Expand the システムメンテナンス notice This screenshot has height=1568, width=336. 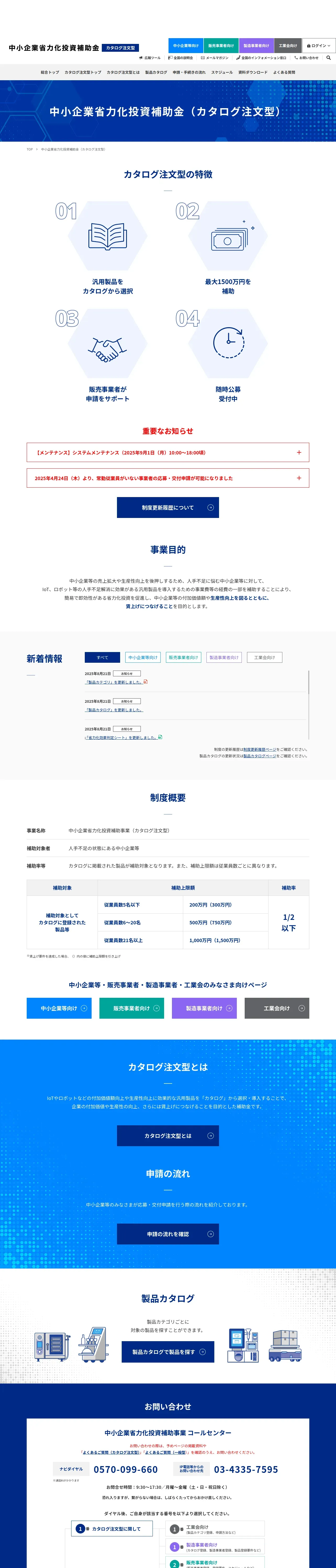point(168,452)
